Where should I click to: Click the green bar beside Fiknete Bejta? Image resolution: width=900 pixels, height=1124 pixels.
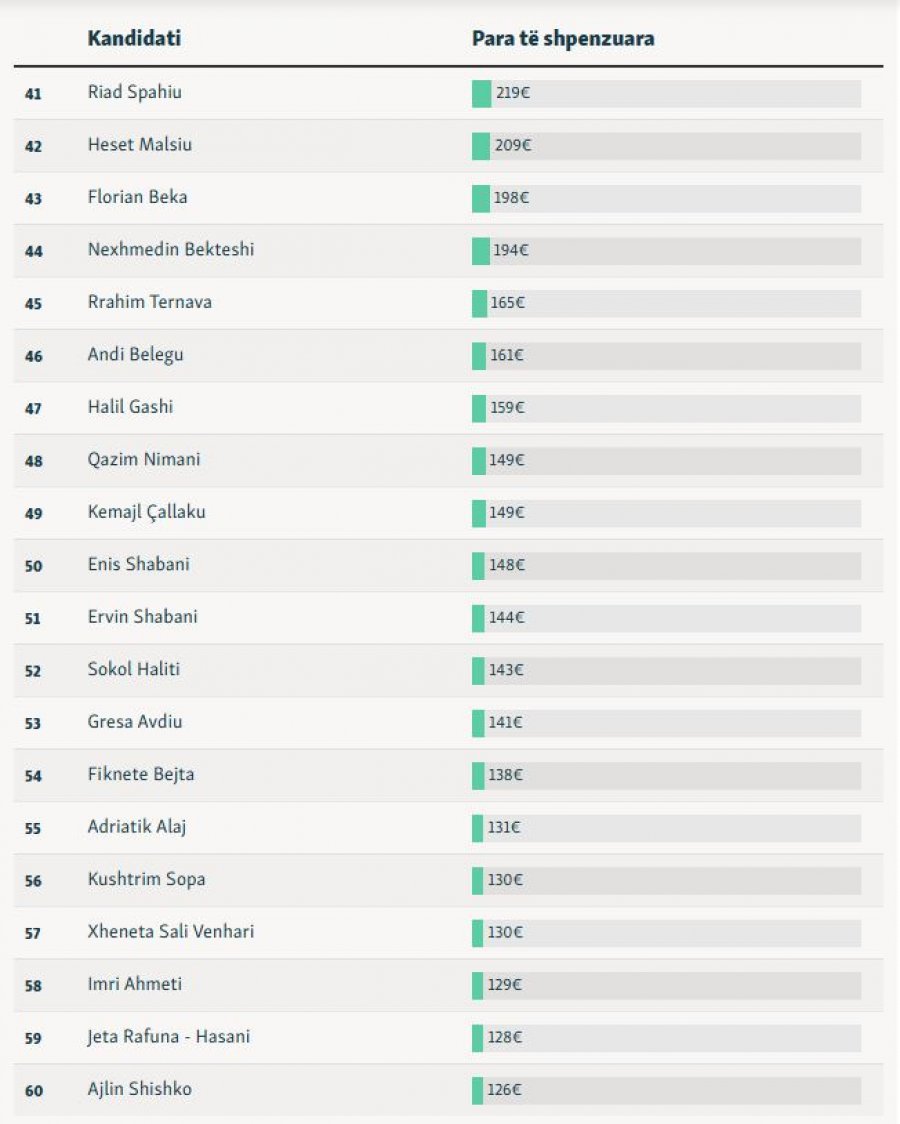coord(478,775)
